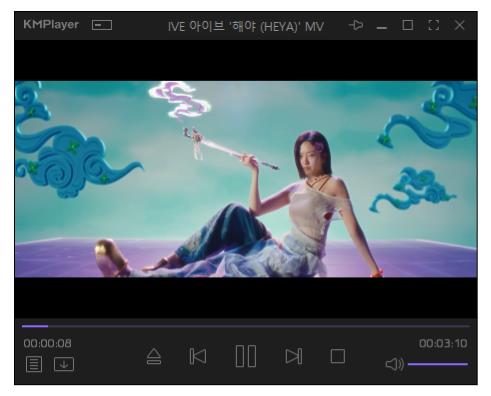Mute the audio with speaker icon
Viewport: 491px width, 396px height.
395,364
